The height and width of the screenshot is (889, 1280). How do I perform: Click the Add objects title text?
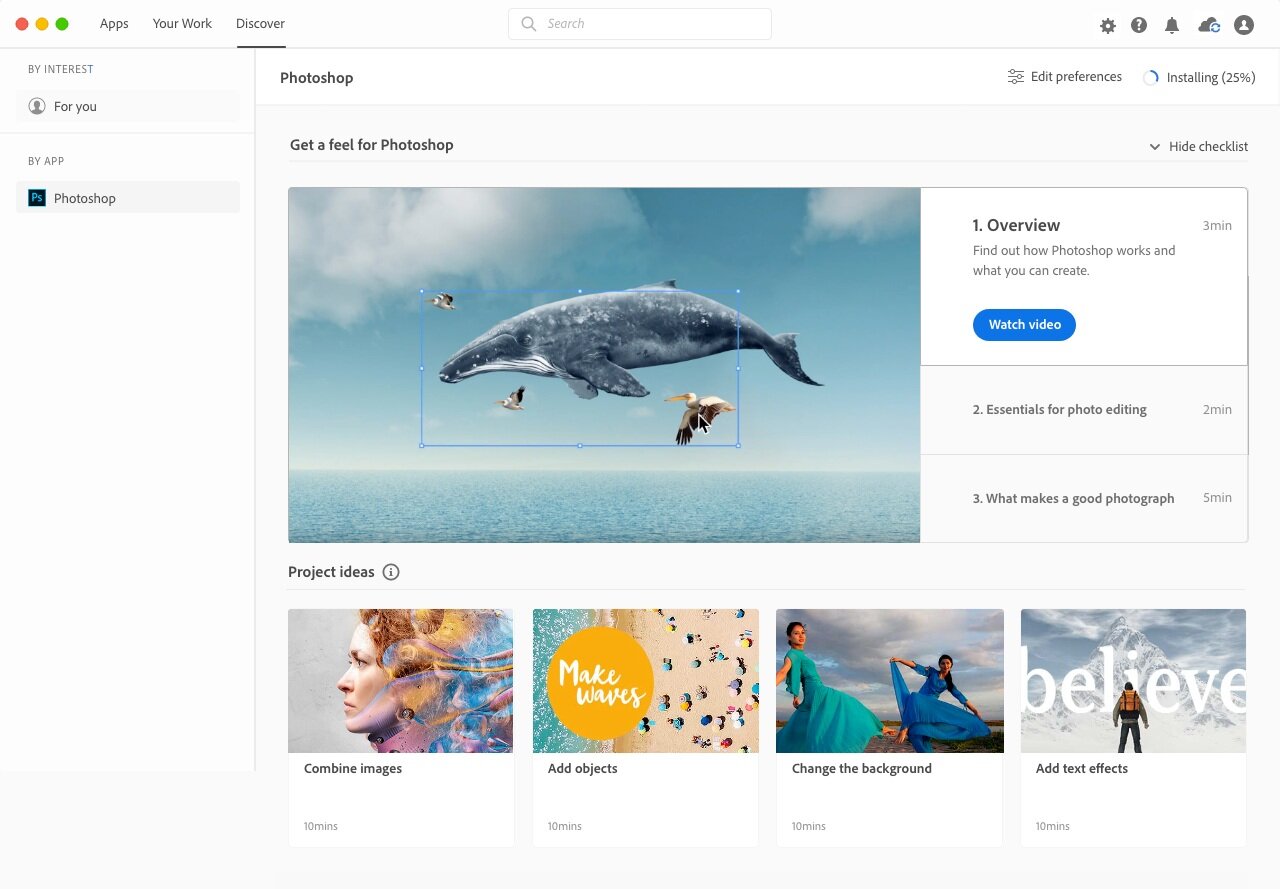[583, 769]
